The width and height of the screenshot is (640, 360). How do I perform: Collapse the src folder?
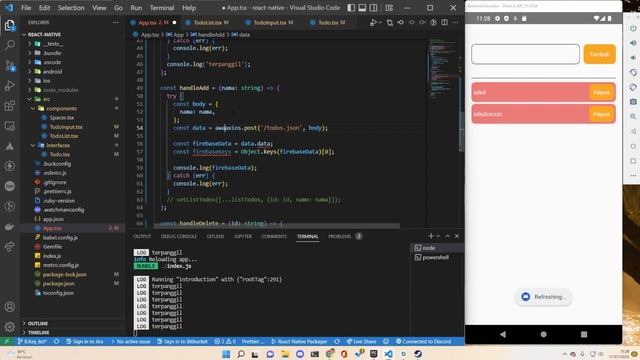(x=29, y=99)
